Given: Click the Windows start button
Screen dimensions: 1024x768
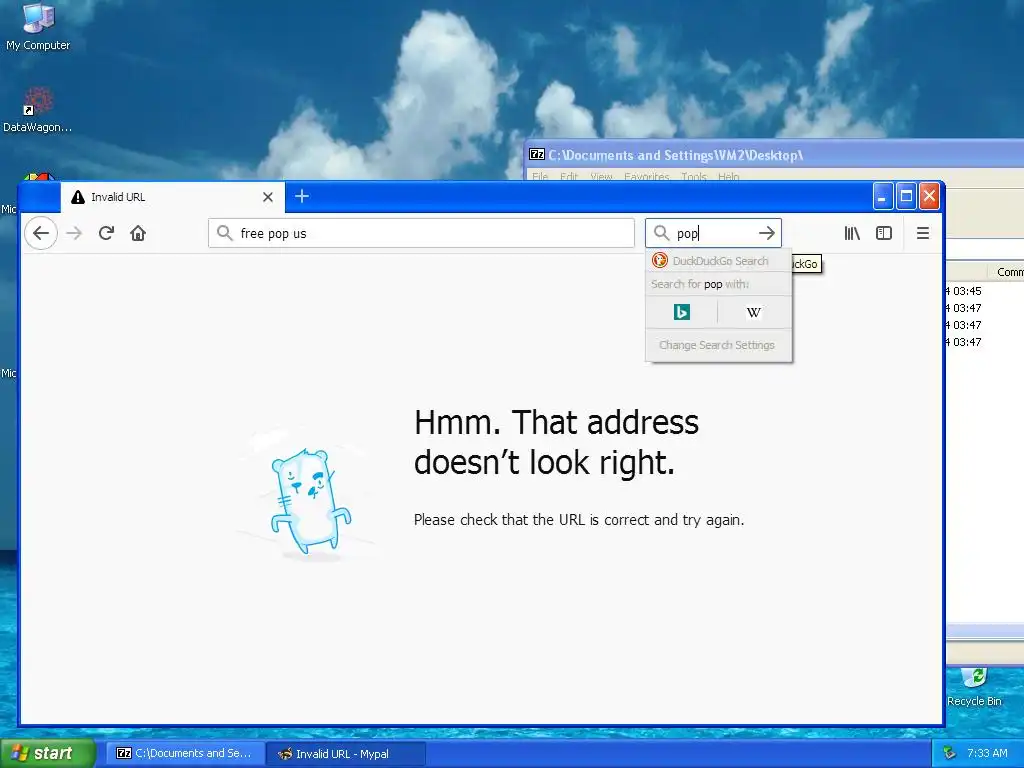Looking at the screenshot, I should tap(48, 753).
